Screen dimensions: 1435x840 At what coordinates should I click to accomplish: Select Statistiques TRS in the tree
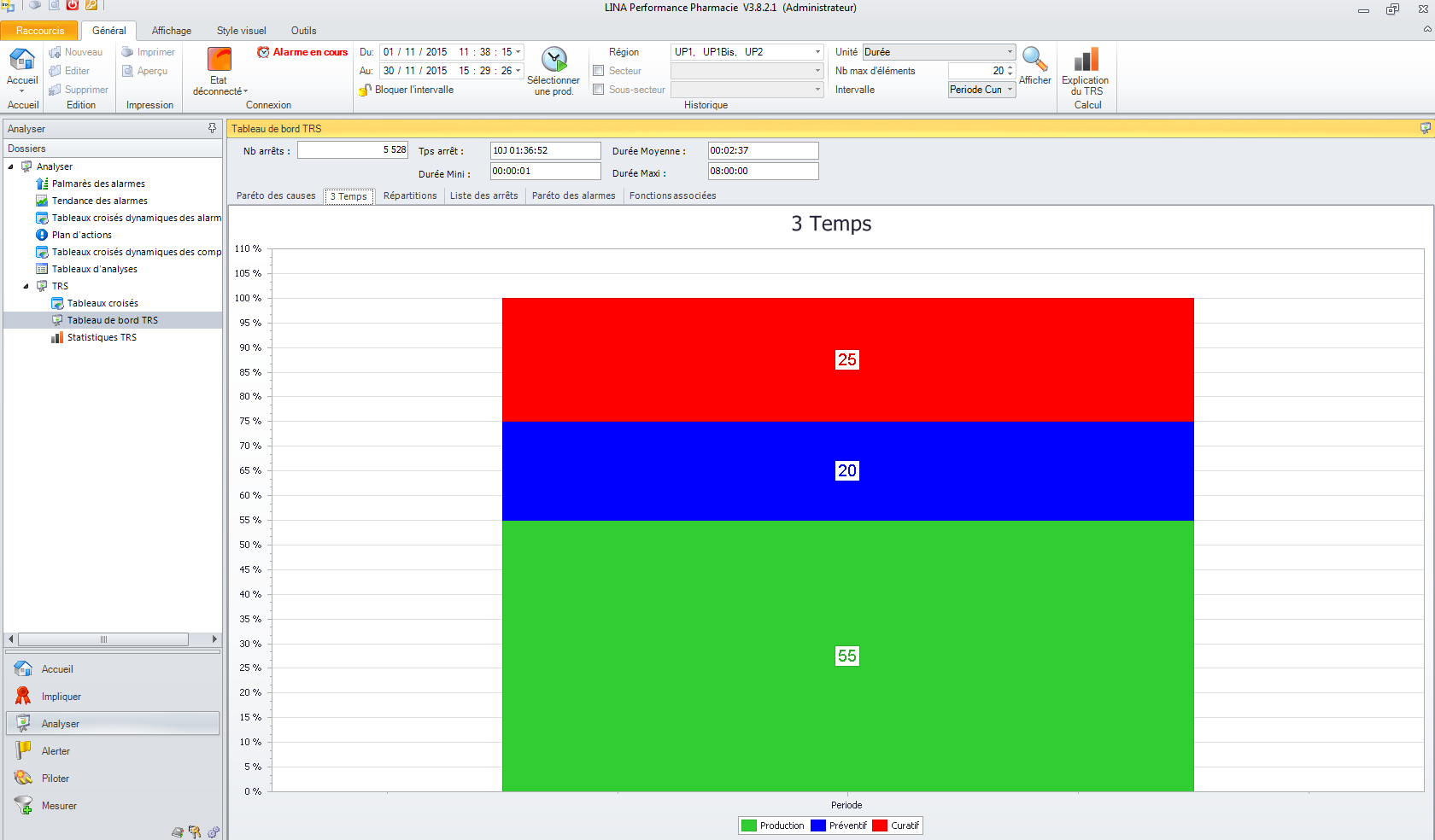click(x=102, y=337)
